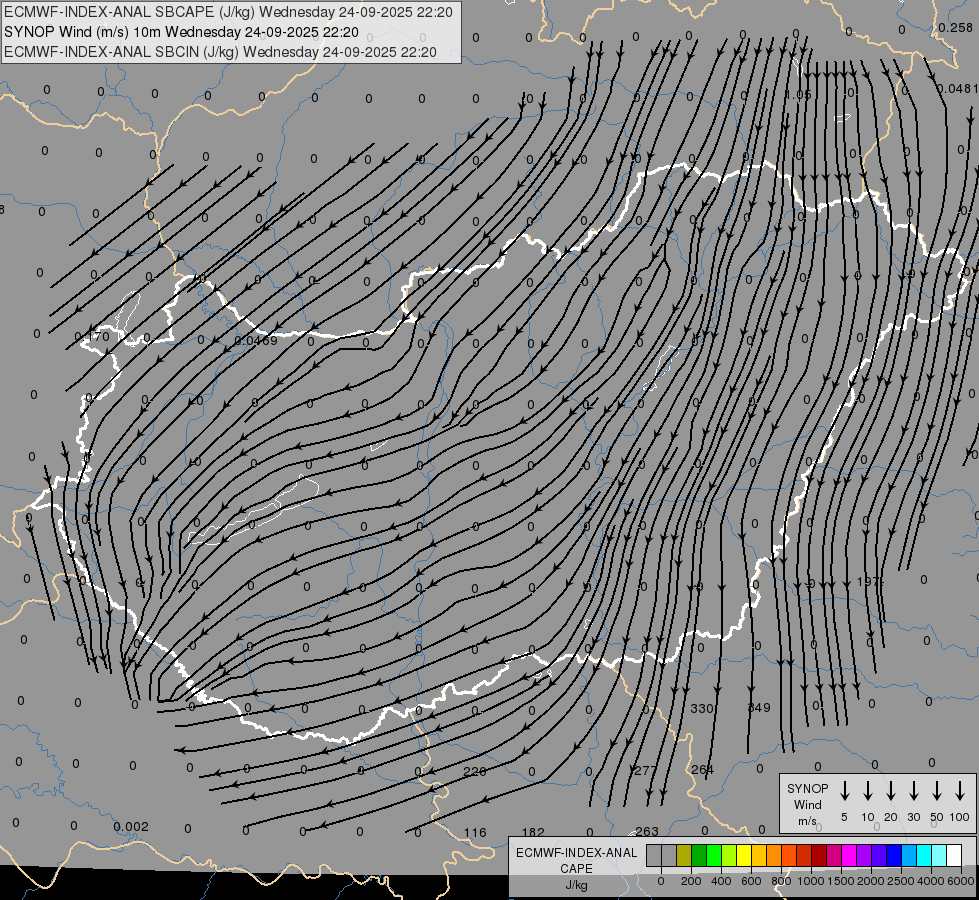Click the first gray CAPE legend swatch
979x900 pixels.
(x=654, y=855)
